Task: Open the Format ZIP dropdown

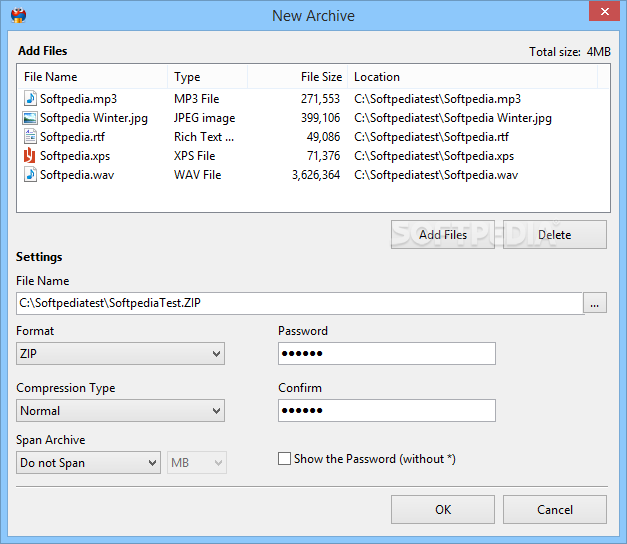Action: pos(120,354)
